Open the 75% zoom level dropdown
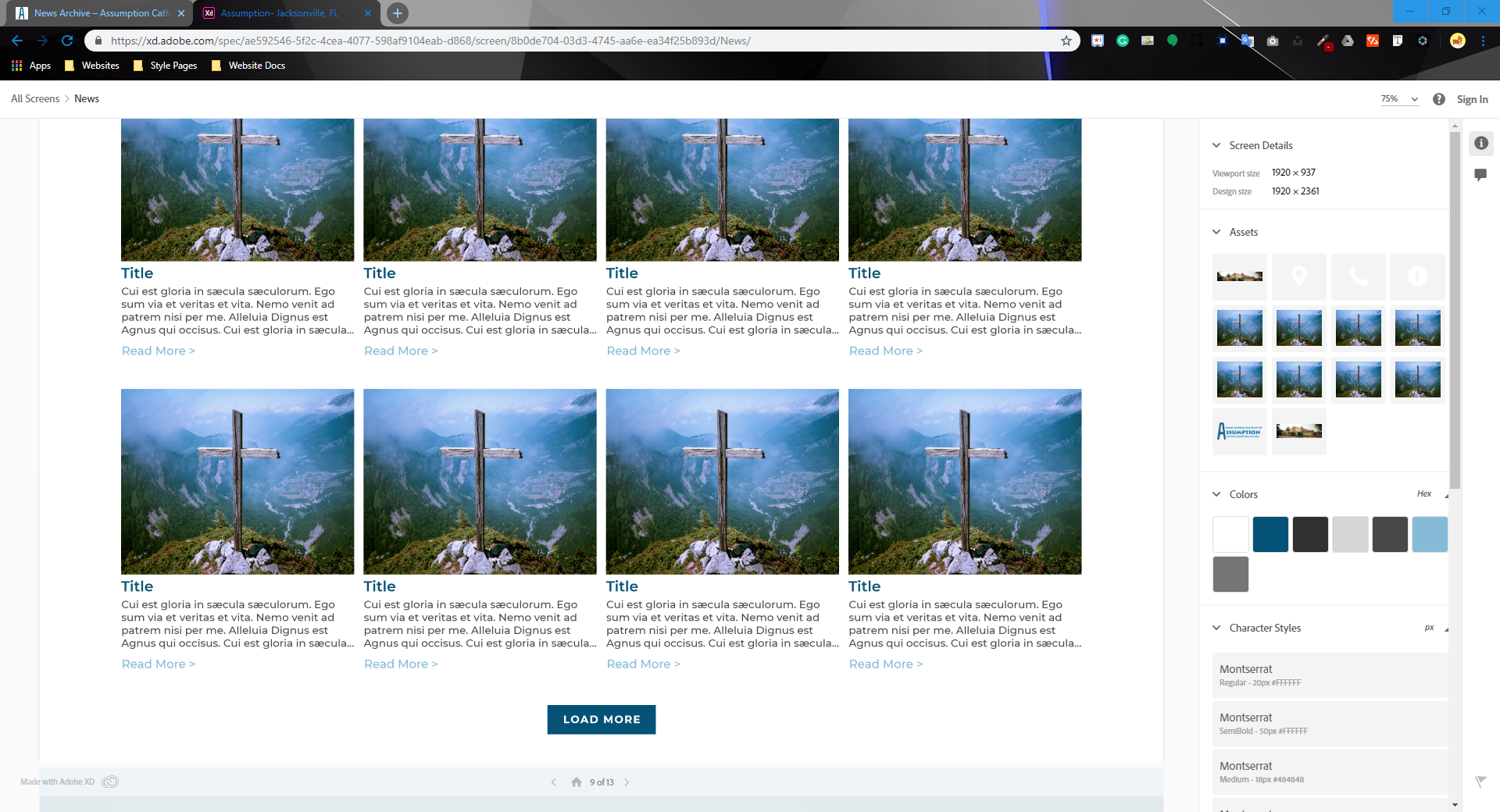This screenshot has width=1500, height=812. coord(1398,99)
